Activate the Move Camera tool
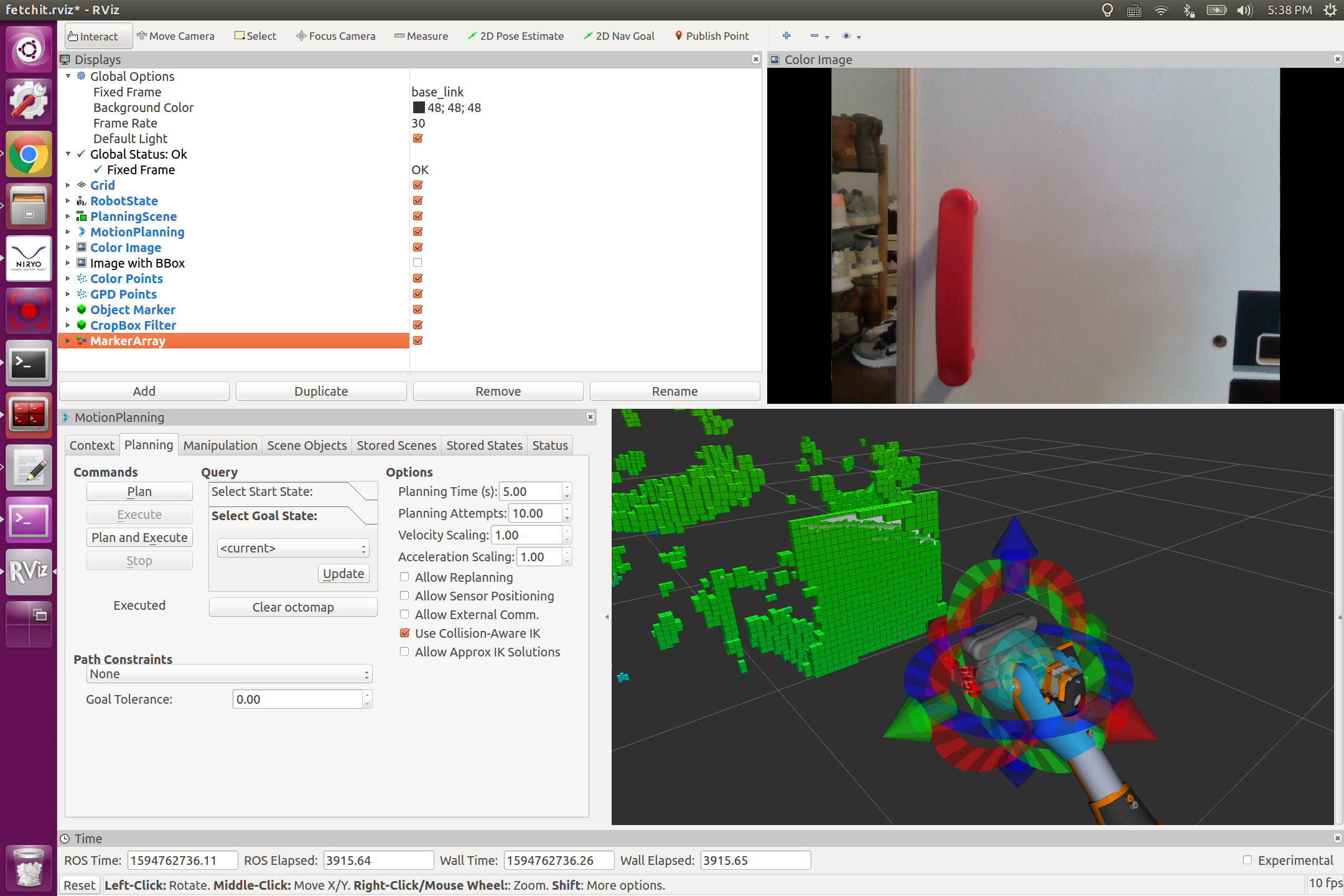 pos(176,35)
